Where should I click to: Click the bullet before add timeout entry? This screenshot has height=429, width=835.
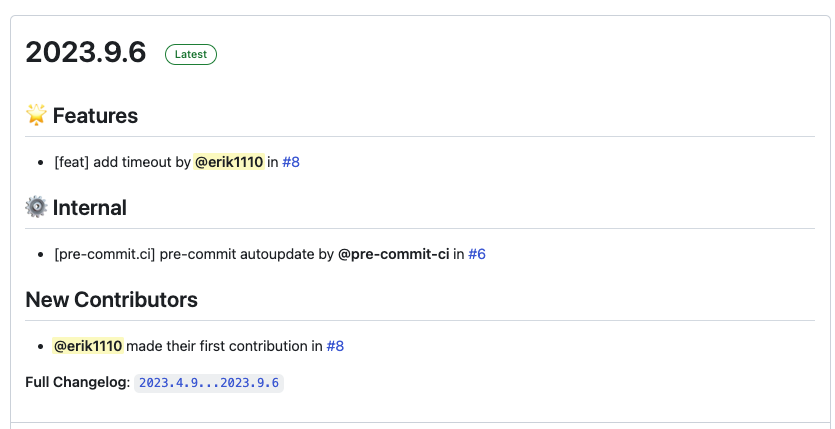tap(41, 162)
